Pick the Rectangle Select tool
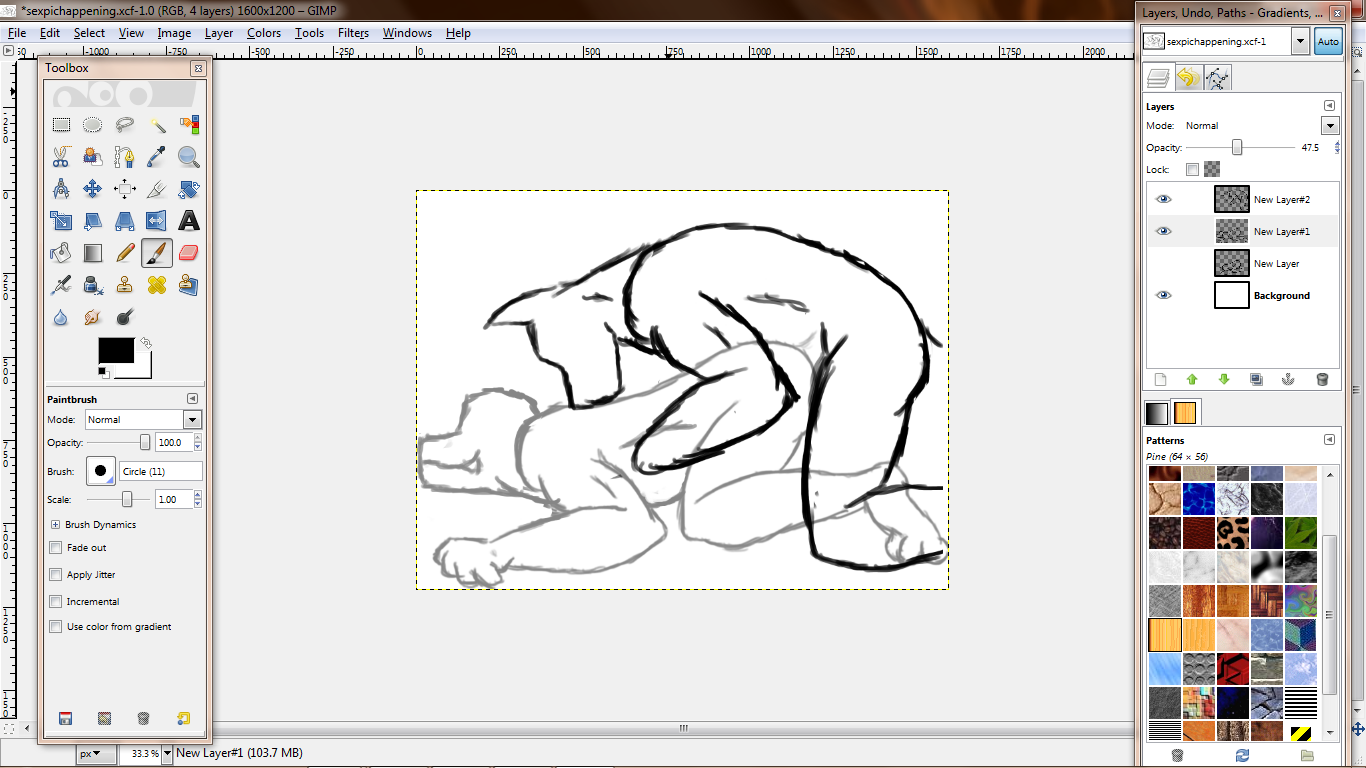Screen dimensions: 1366x768 pos(61,125)
